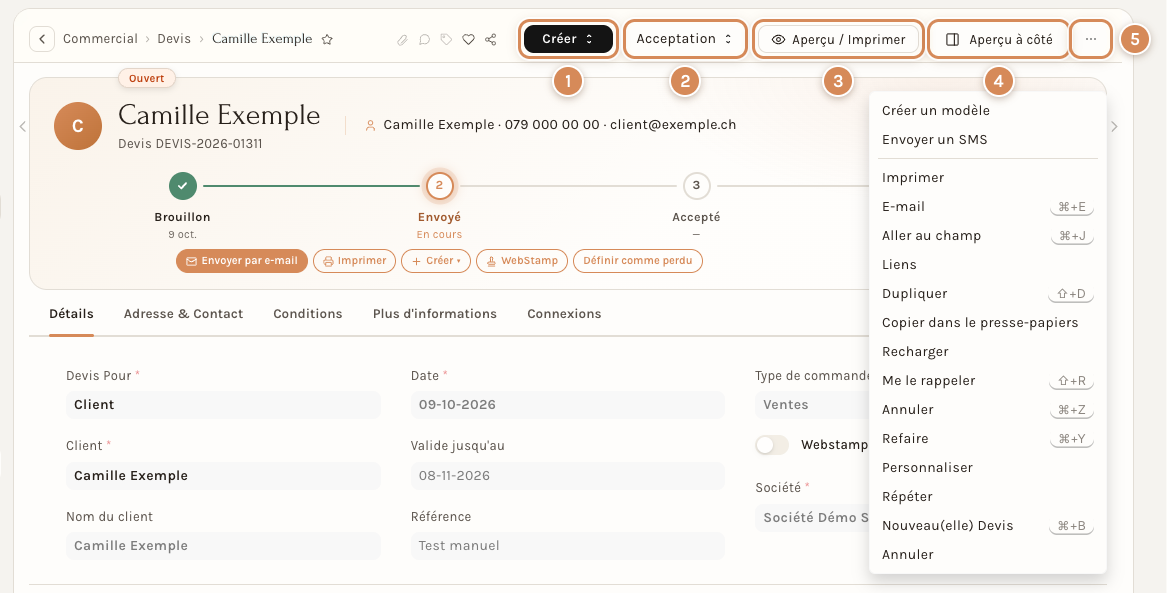Image resolution: width=1167 pixels, height=593 pixels.
Task: Add a tag using the tag icon
Action: click(446, 39)
